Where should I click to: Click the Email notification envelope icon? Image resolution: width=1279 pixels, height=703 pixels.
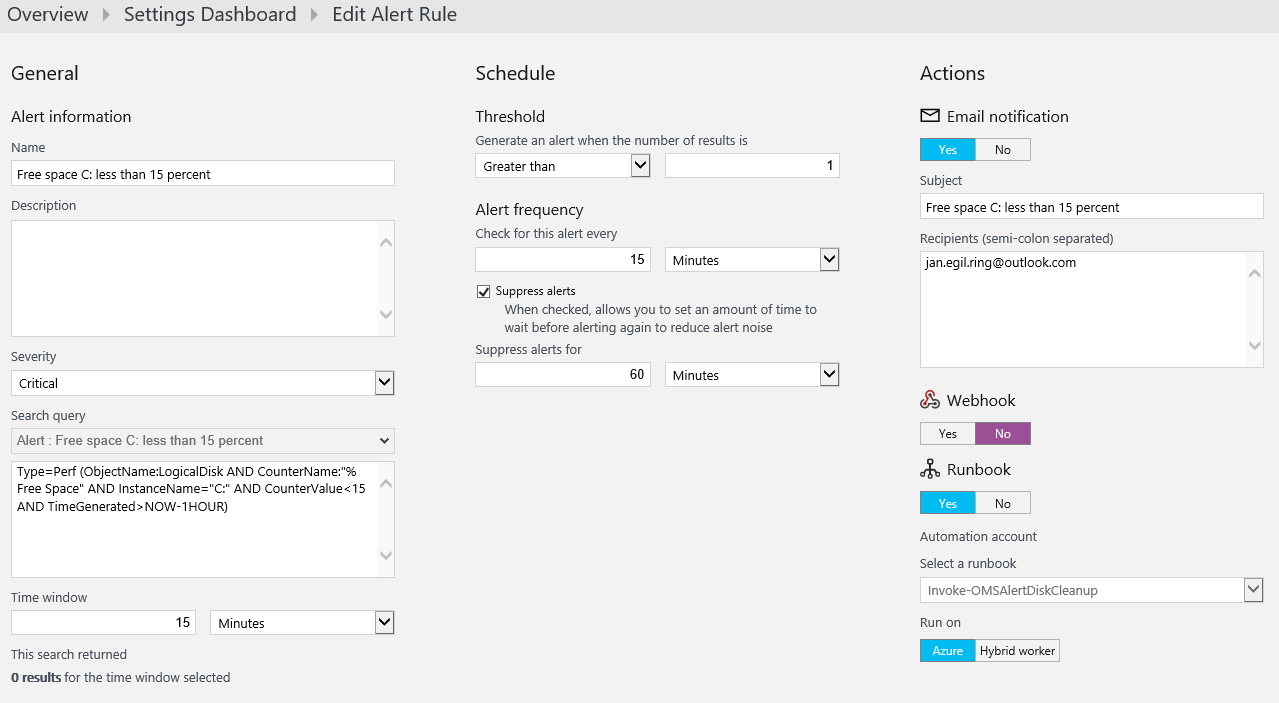coord(929,116)
